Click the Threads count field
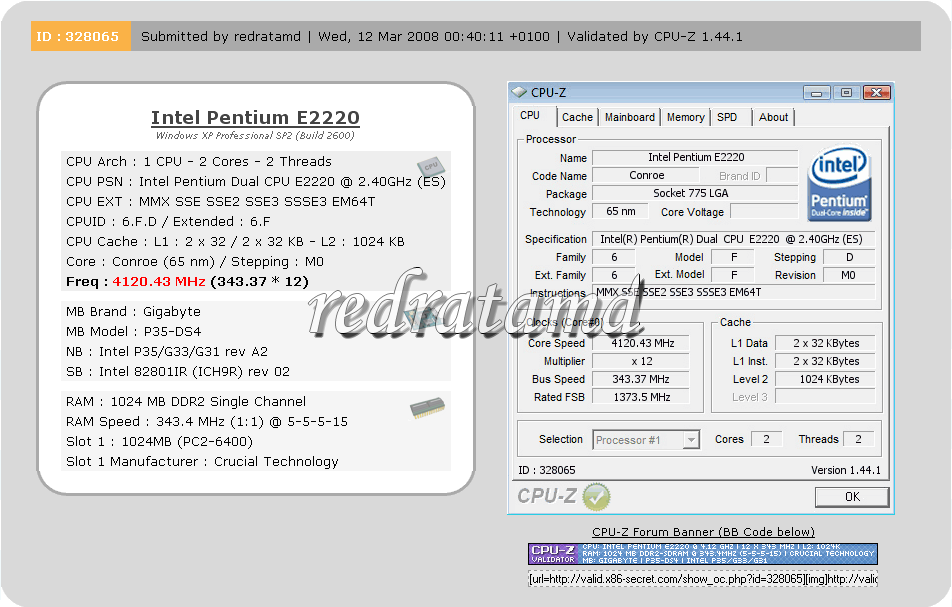Screen dimensions: 952x607 (x=858, y=439)
